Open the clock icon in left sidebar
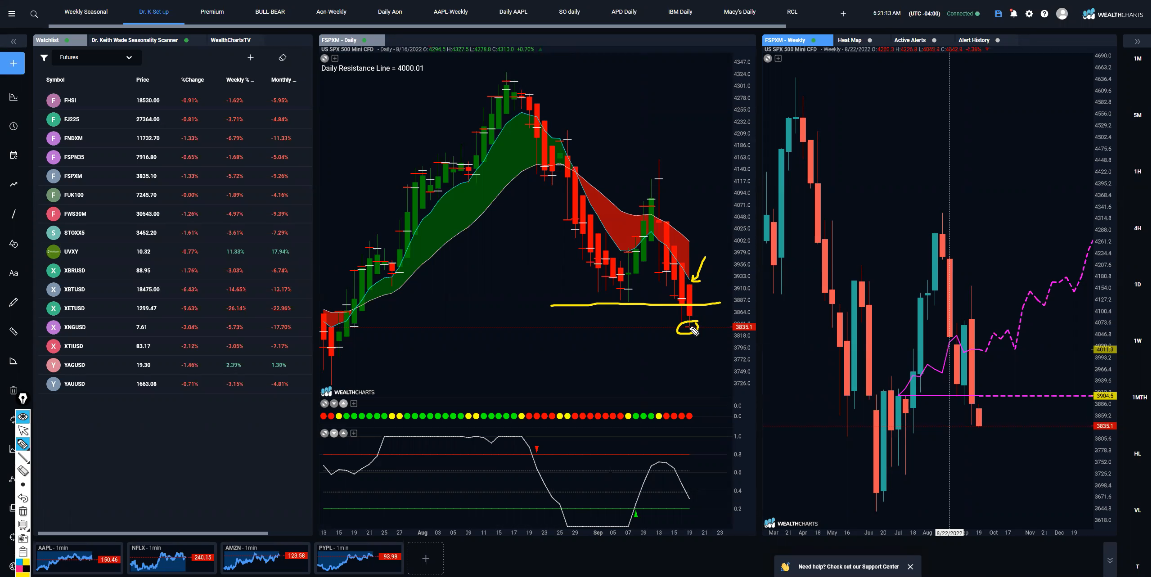Screen dimensions: 1151x577 13,126
